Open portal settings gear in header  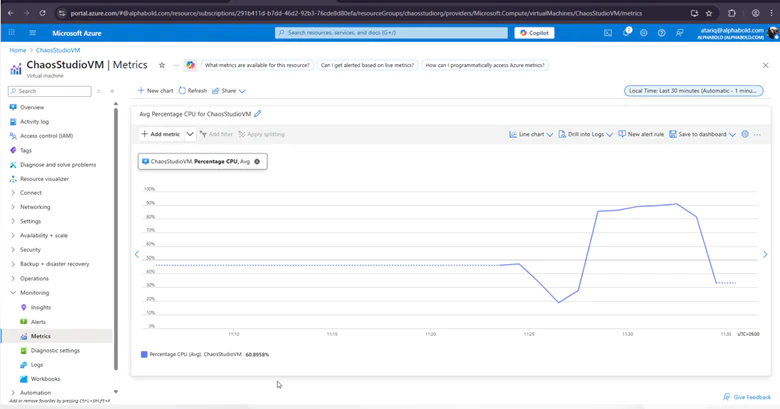[x=644, y=33]
